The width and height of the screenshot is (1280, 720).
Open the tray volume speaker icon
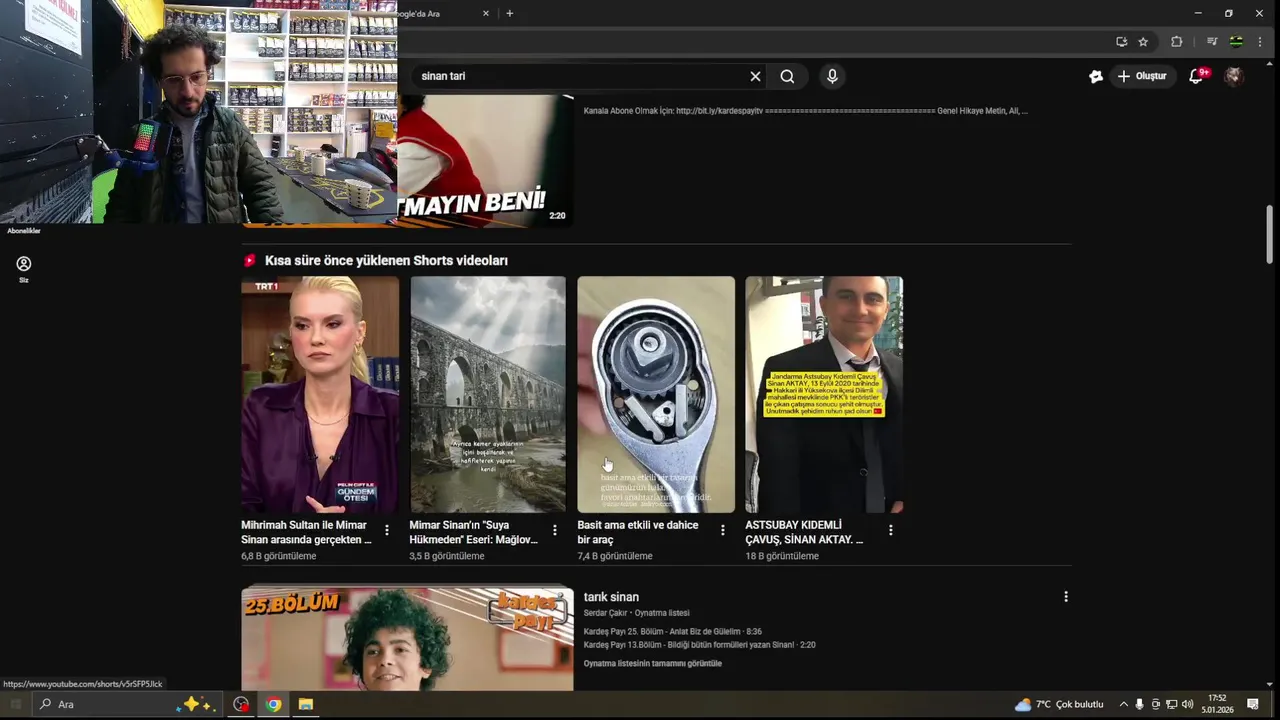(x=1187, y=704)
